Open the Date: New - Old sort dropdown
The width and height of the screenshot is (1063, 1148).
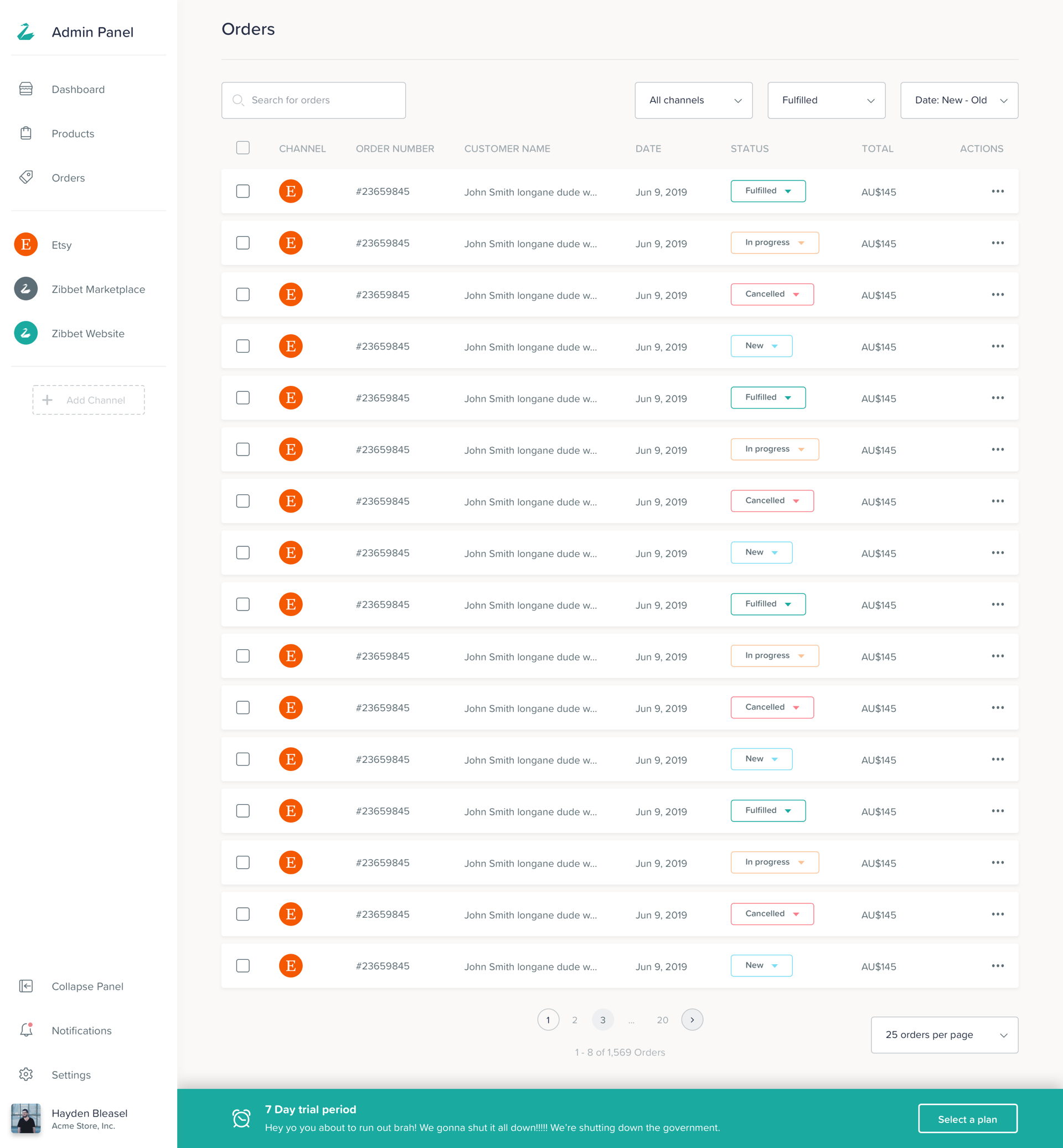coord(959,100)
